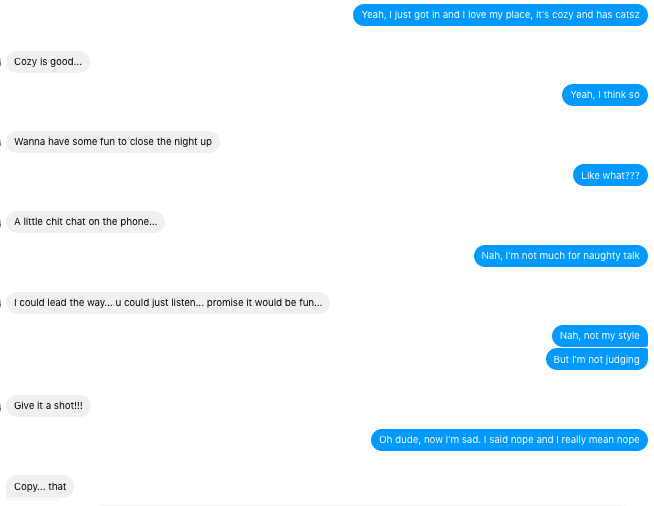Select 'Nah, I'm not much for naughty talk' bubble
This screenshot has height=506, width=654.
click(561, 256)
